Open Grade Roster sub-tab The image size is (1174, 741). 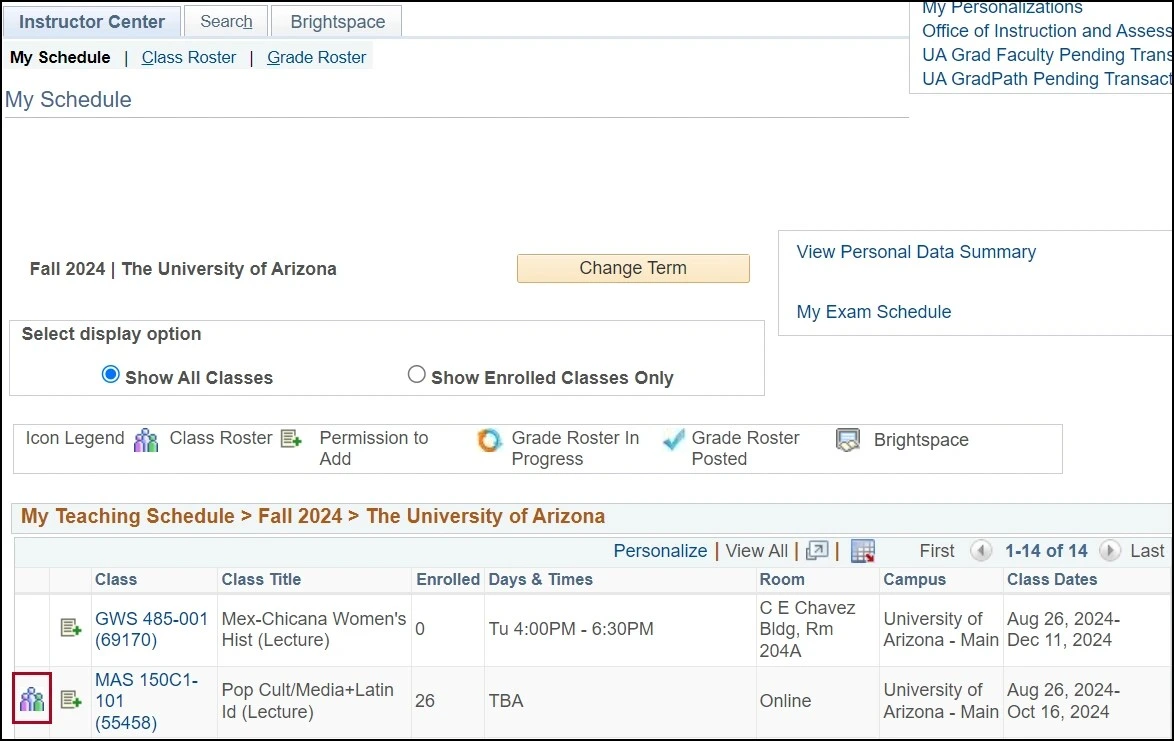tap(316, 58)
